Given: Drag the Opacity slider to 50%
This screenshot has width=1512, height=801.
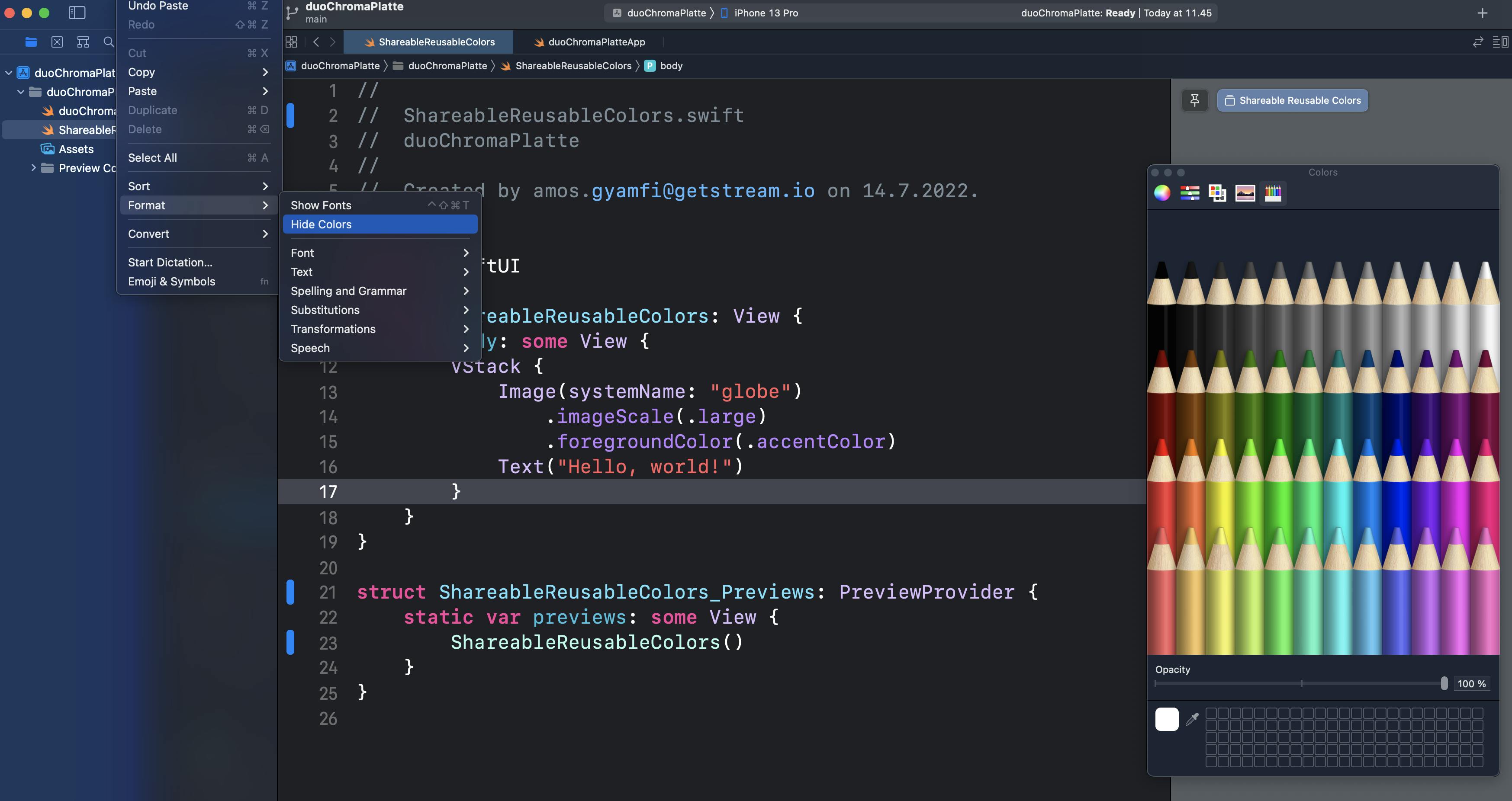Looking at the screenshot, I should tap(1301, 683).
